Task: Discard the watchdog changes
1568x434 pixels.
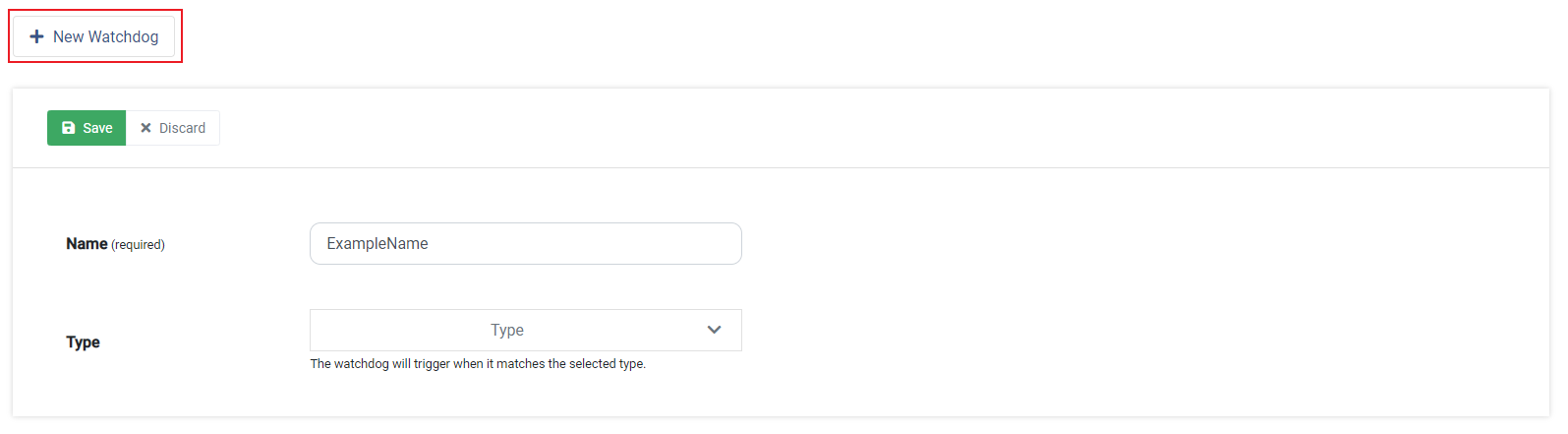Action: 173,128
